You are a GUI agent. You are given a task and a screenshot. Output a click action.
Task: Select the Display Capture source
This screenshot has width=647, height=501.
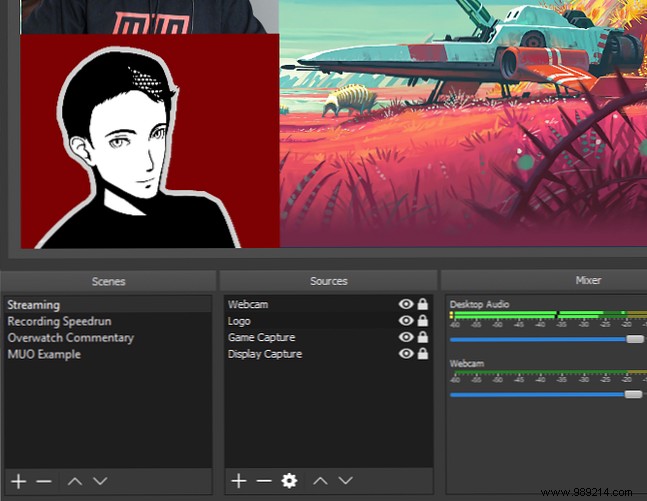pos(328,354)
